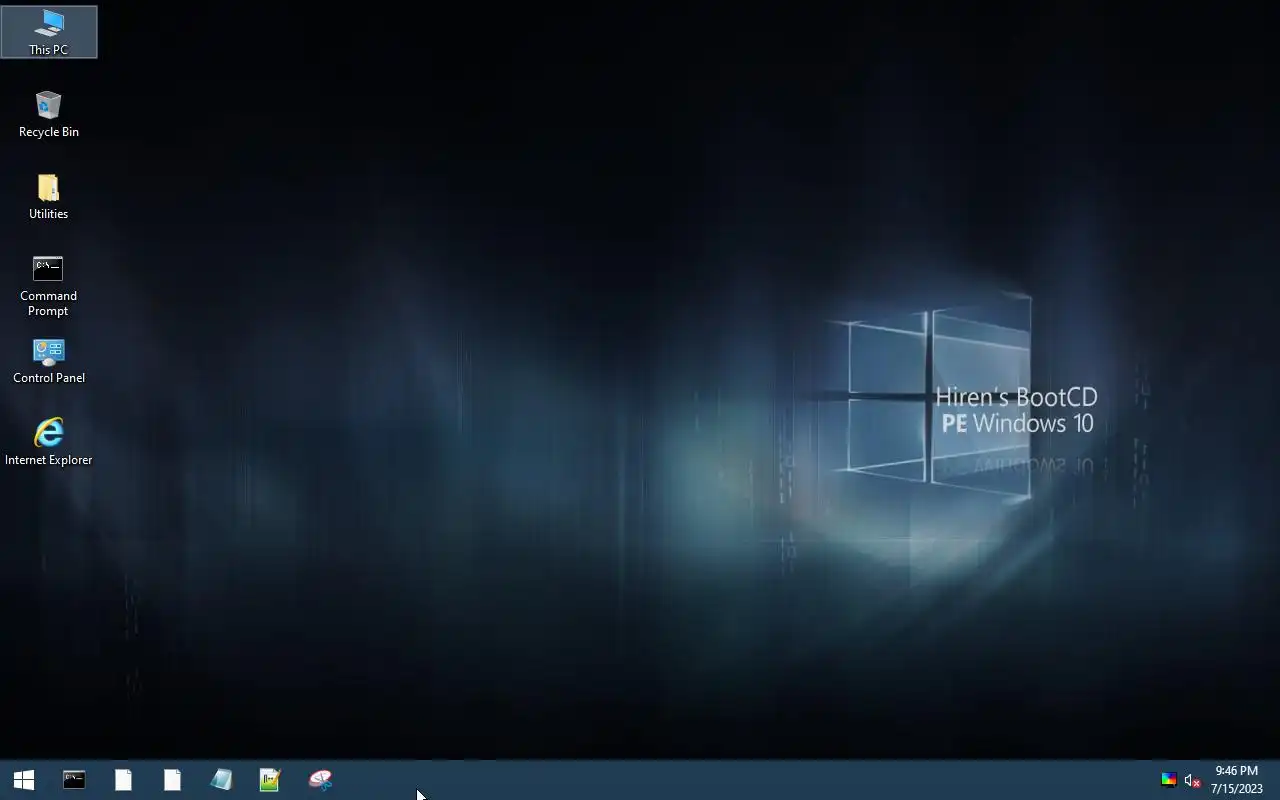
Task: Open the tilted notepad icon in the taskbar
Action: (x=221, y=780)
